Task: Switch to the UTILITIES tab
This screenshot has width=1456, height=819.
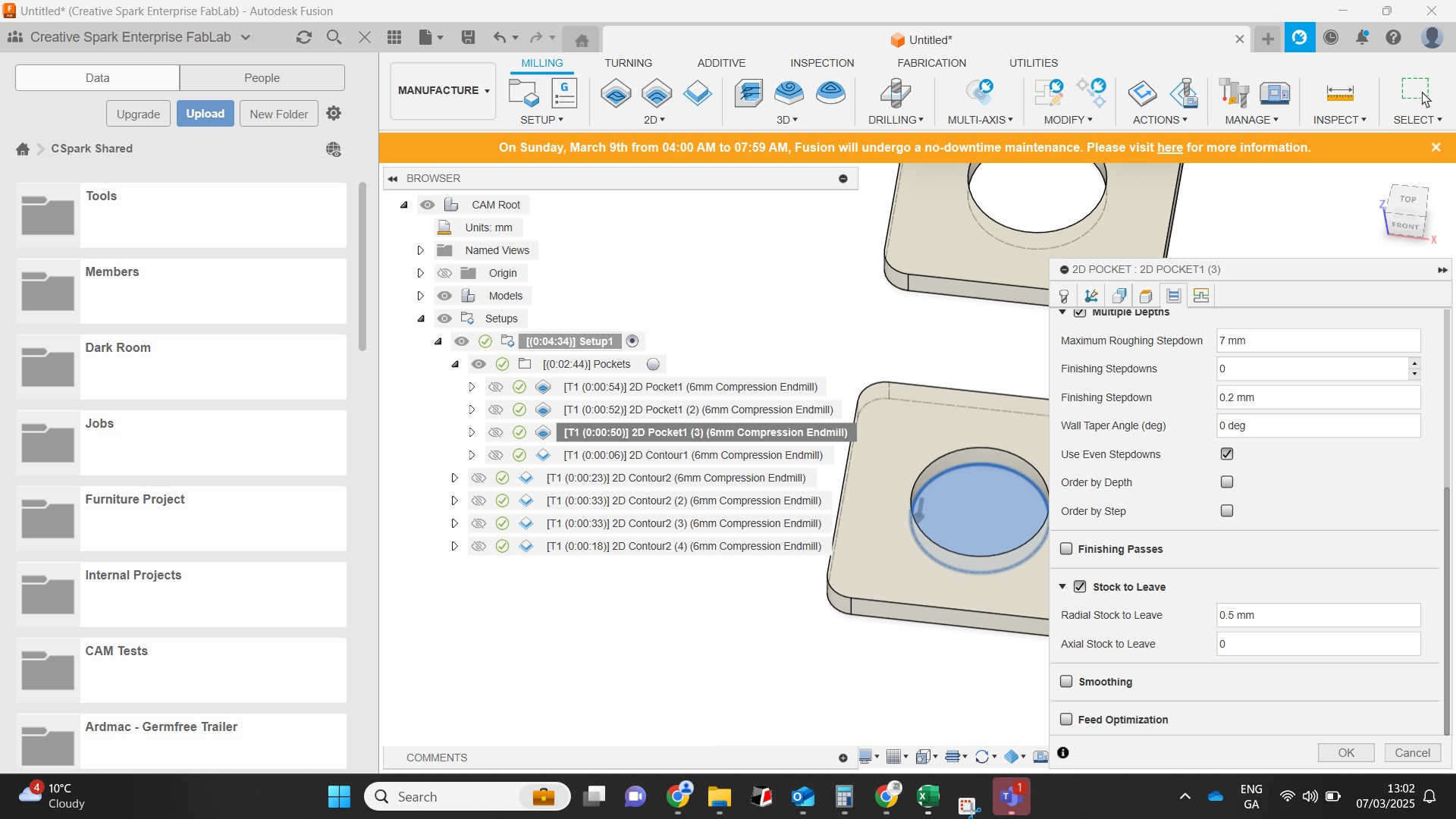Action: point(1034,63)
